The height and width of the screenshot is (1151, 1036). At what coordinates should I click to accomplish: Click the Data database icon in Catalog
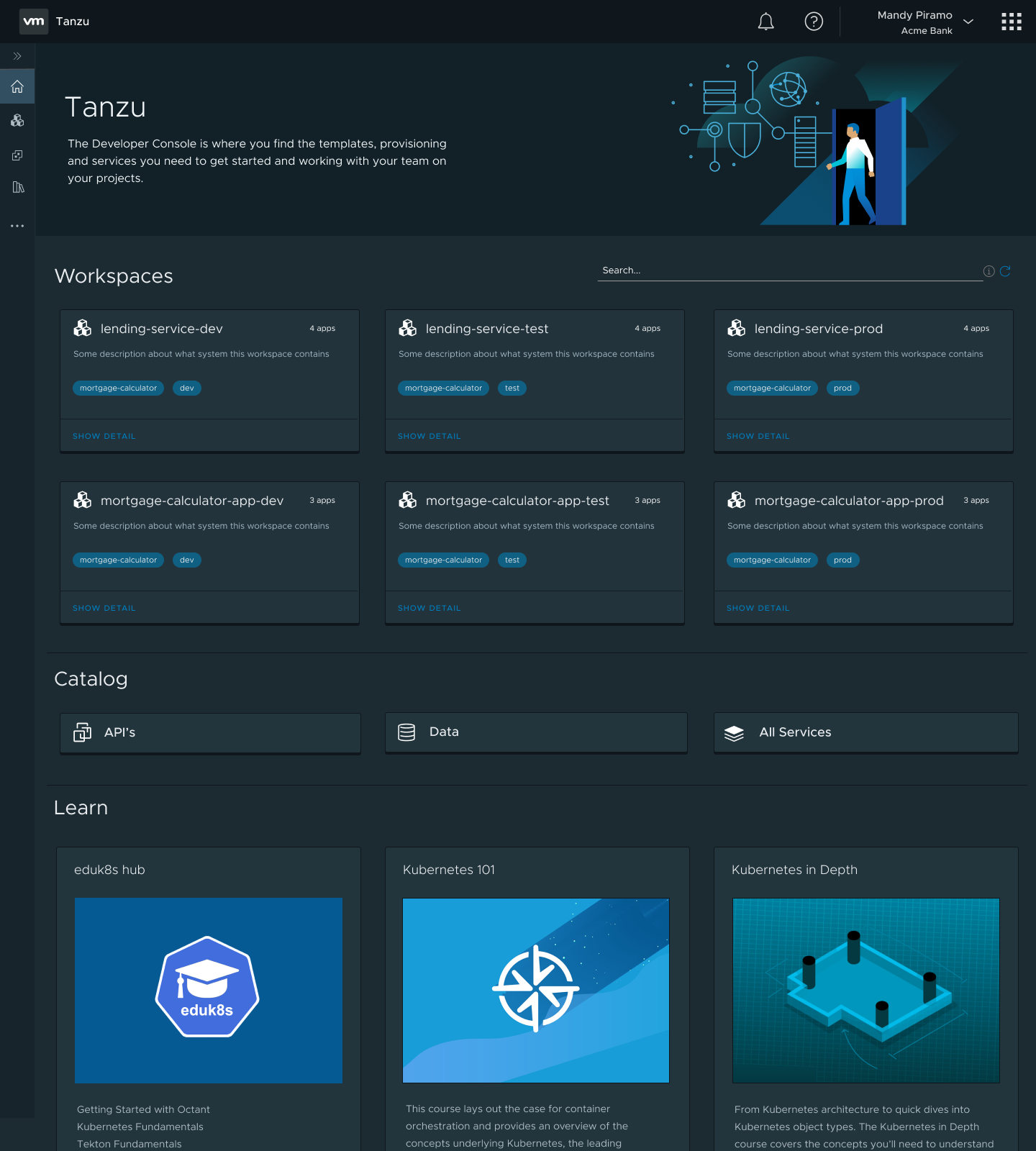(406, 732)
